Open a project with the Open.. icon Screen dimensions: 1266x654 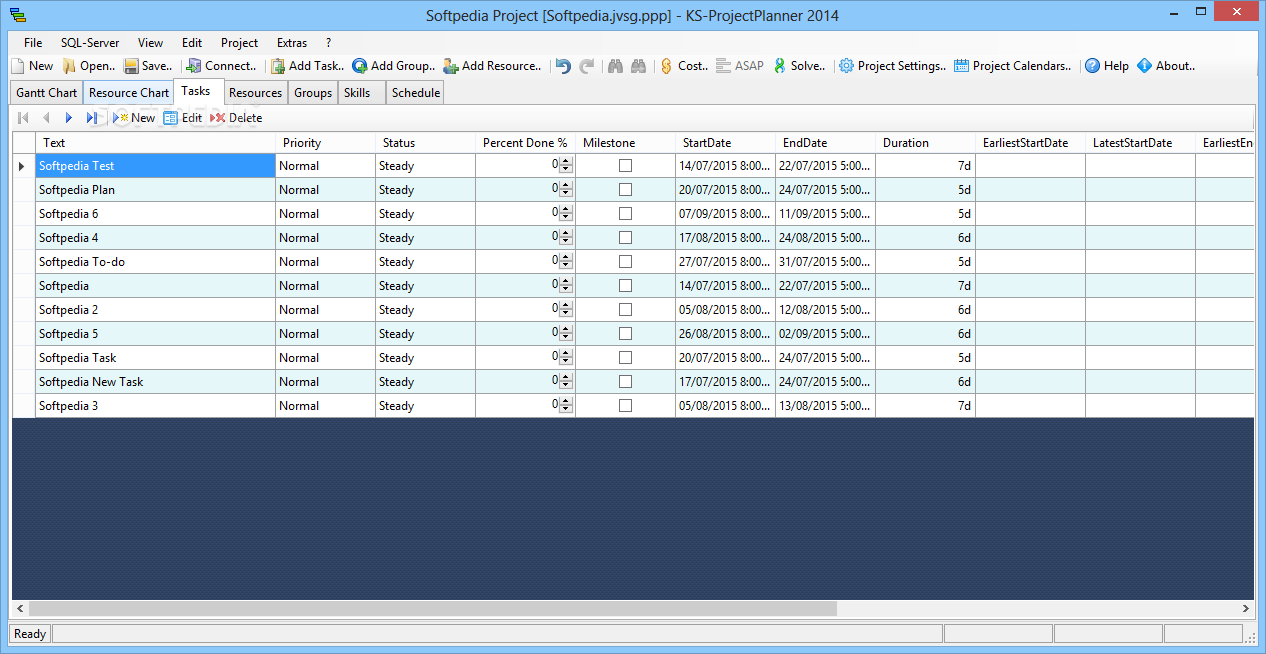pyautogui.click(x=69, y=66)
